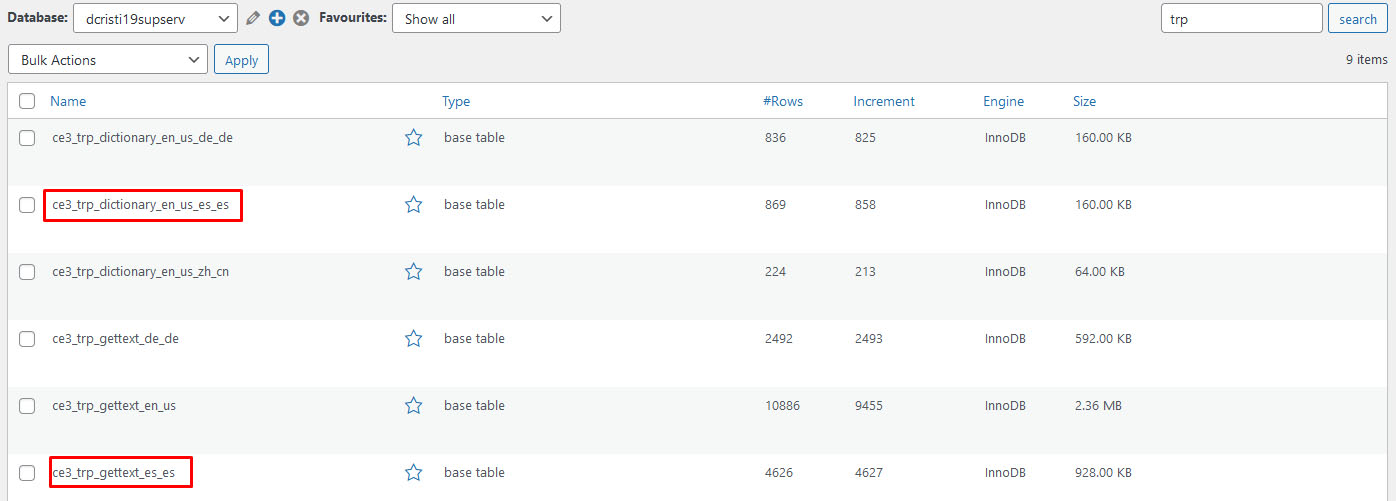1396x501 pixels.
Task: Open table ce3_trp_gettext_de_de
Action: coord(115,339)
